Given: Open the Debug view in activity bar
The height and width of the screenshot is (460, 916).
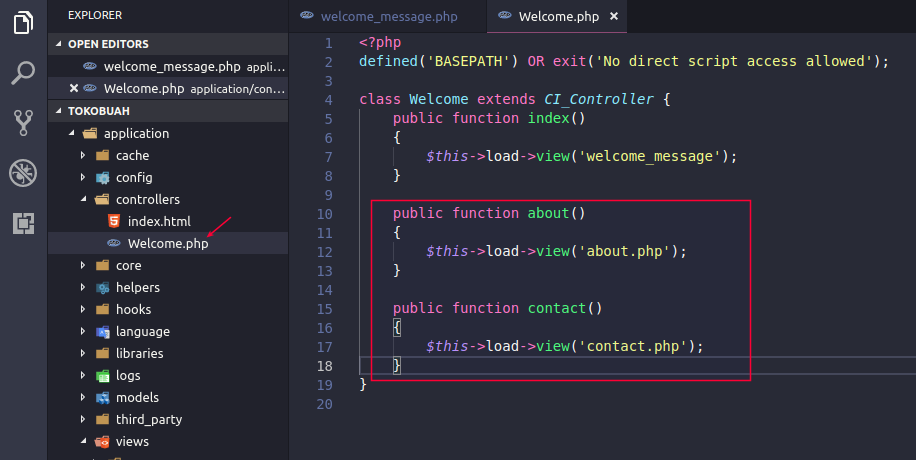Looking at the screenshot, I should click(23, 172).
